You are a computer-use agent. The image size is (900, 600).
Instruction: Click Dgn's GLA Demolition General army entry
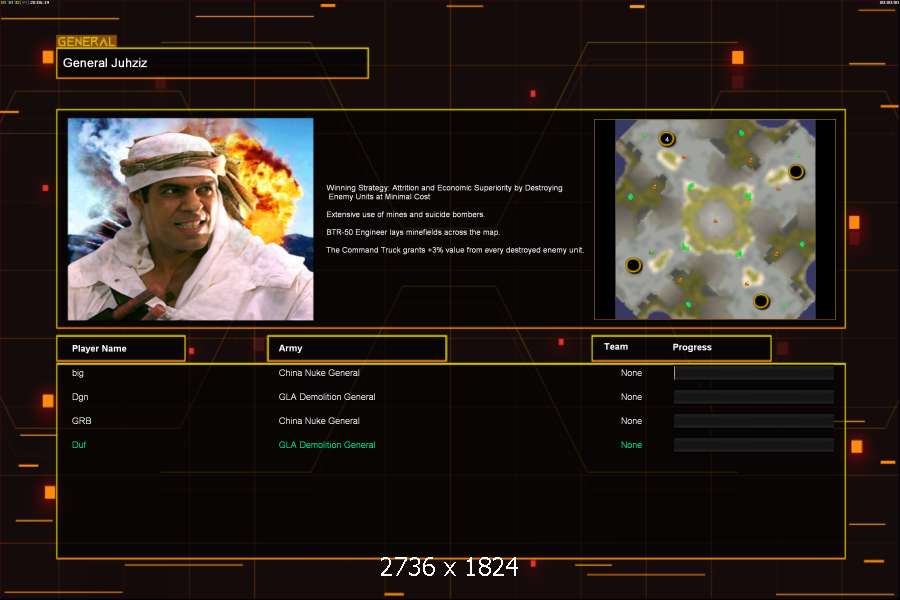327,397
